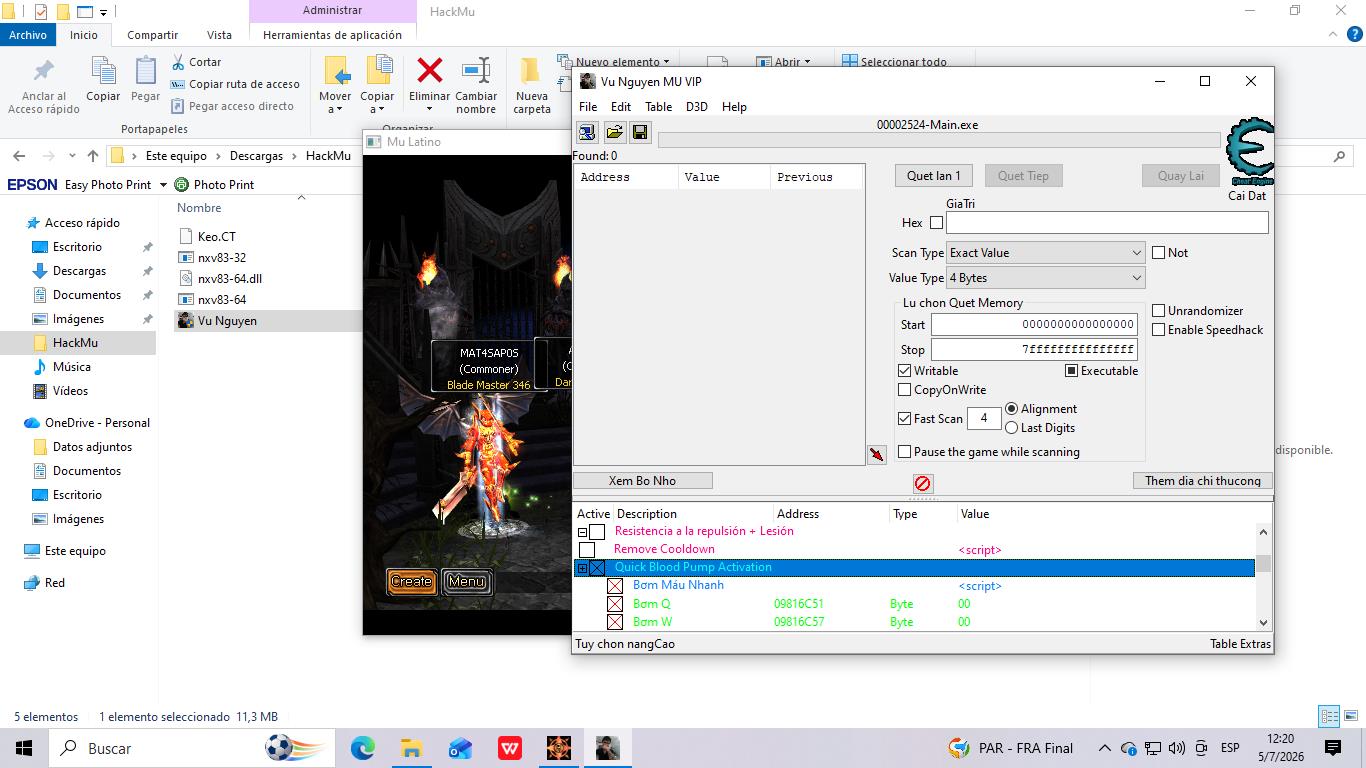Open the notification center icon
Viewport: 1366px width, 768px height.
(1333, 748)
